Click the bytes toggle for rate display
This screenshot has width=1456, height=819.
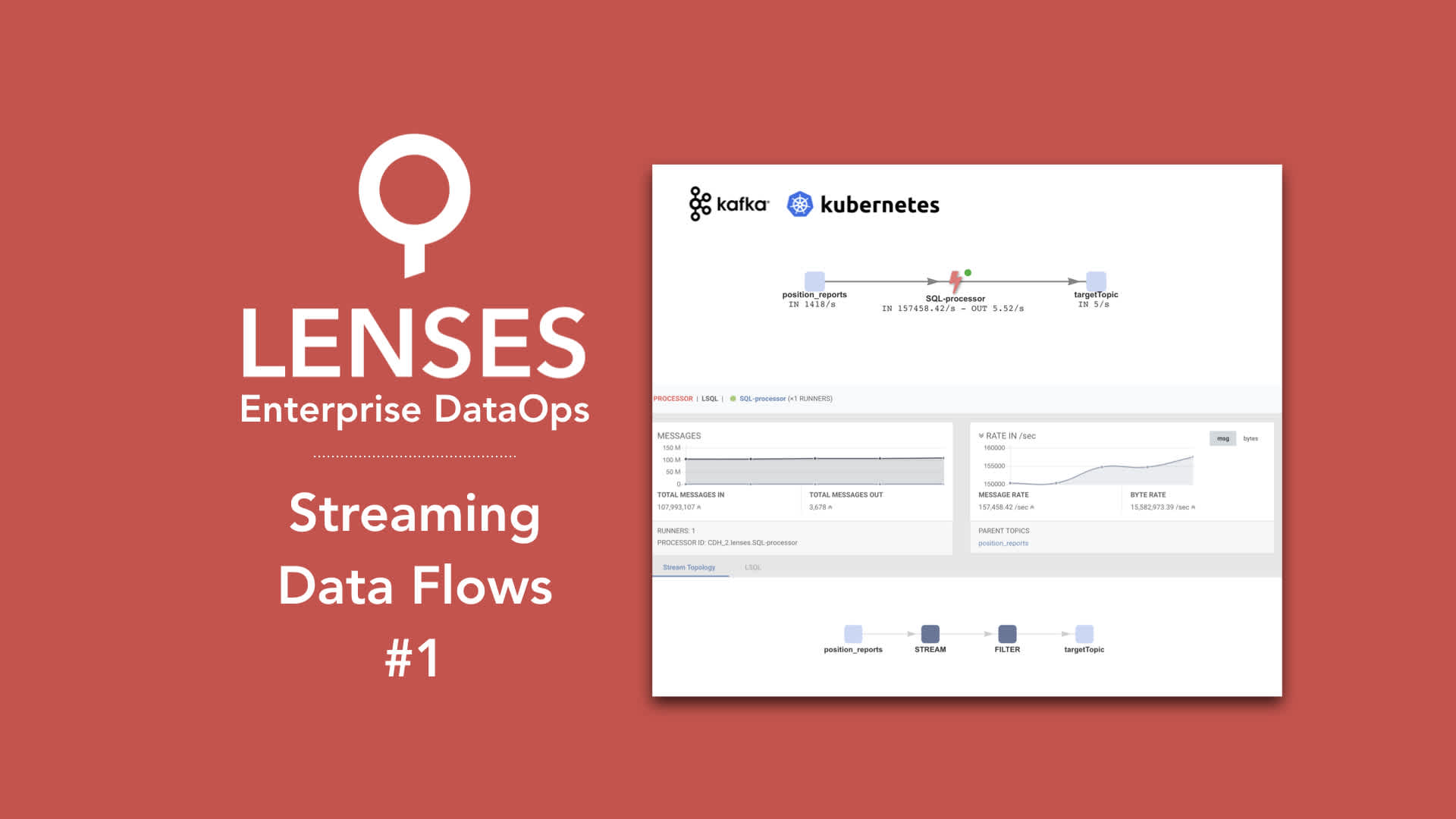[1251, 437]
